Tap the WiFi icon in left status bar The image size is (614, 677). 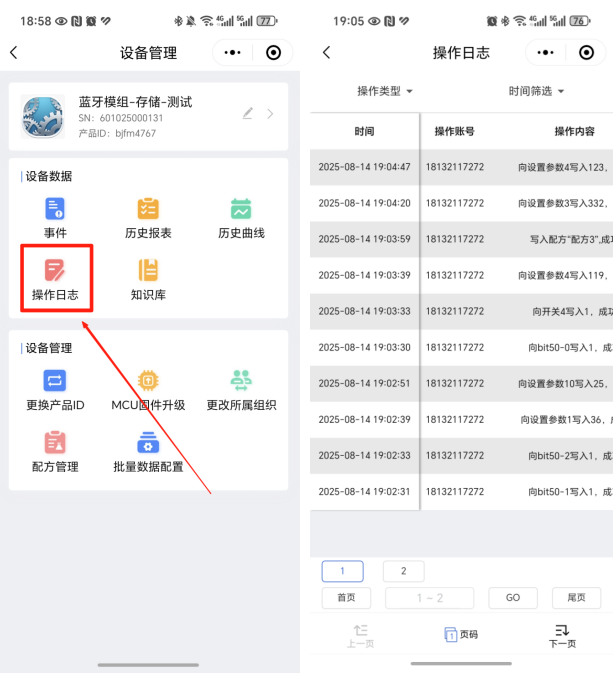[207, 21]
